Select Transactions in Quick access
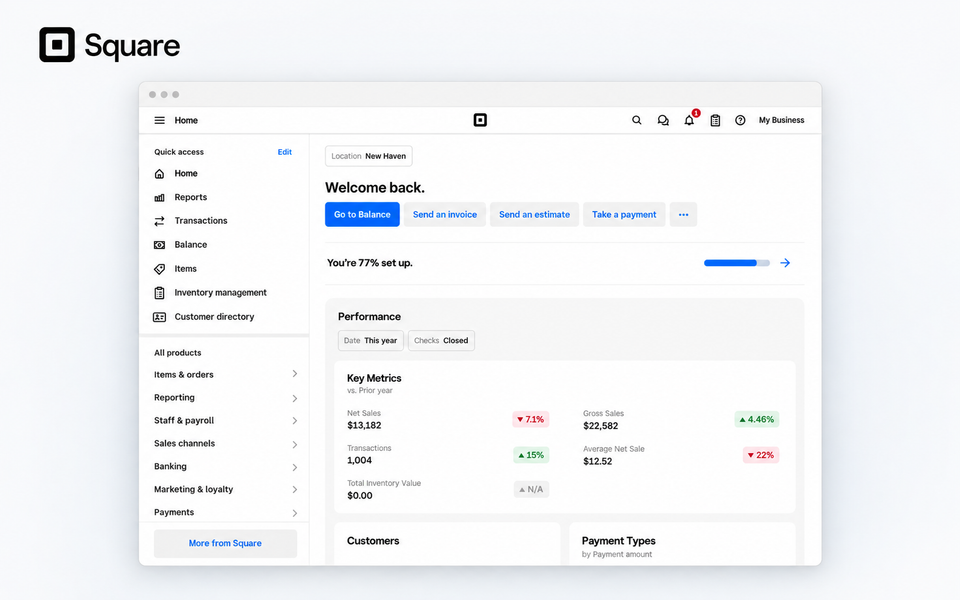The height and width of the screenshot is (600, 960). [x=201, y=220]
